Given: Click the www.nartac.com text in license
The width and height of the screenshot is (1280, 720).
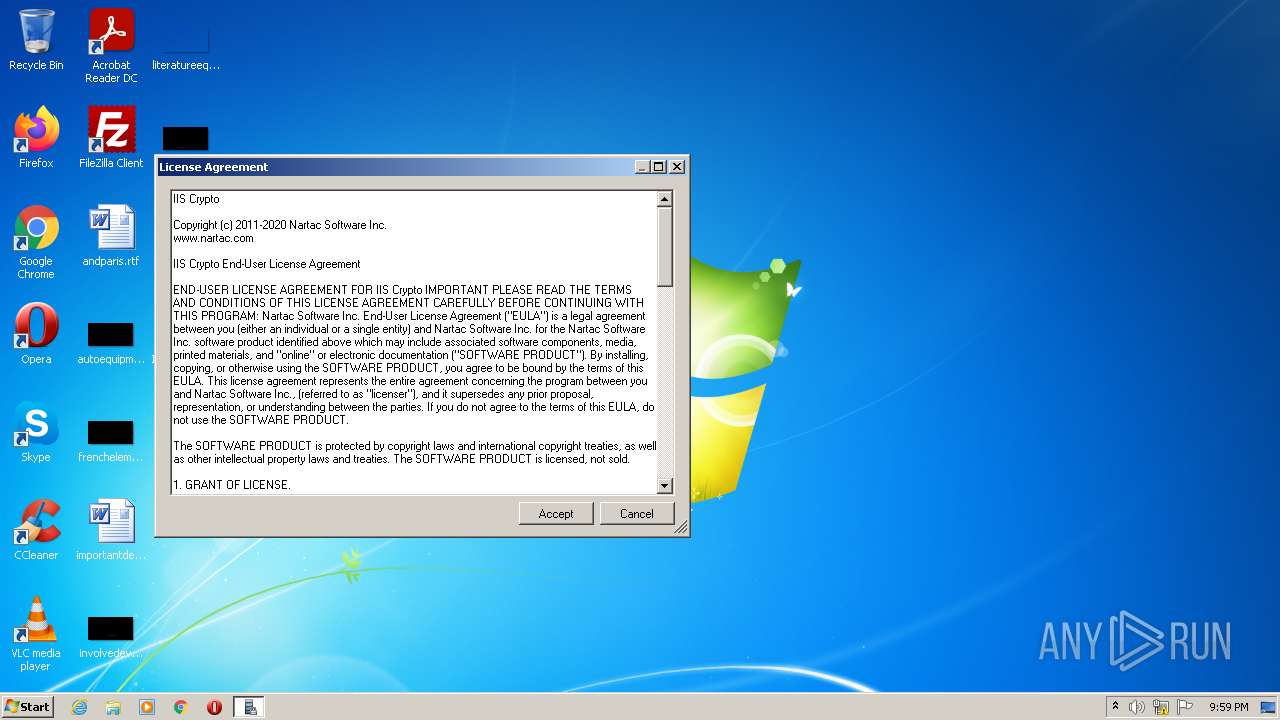Looking at the screenshot, I should click(x=213, y=238).
